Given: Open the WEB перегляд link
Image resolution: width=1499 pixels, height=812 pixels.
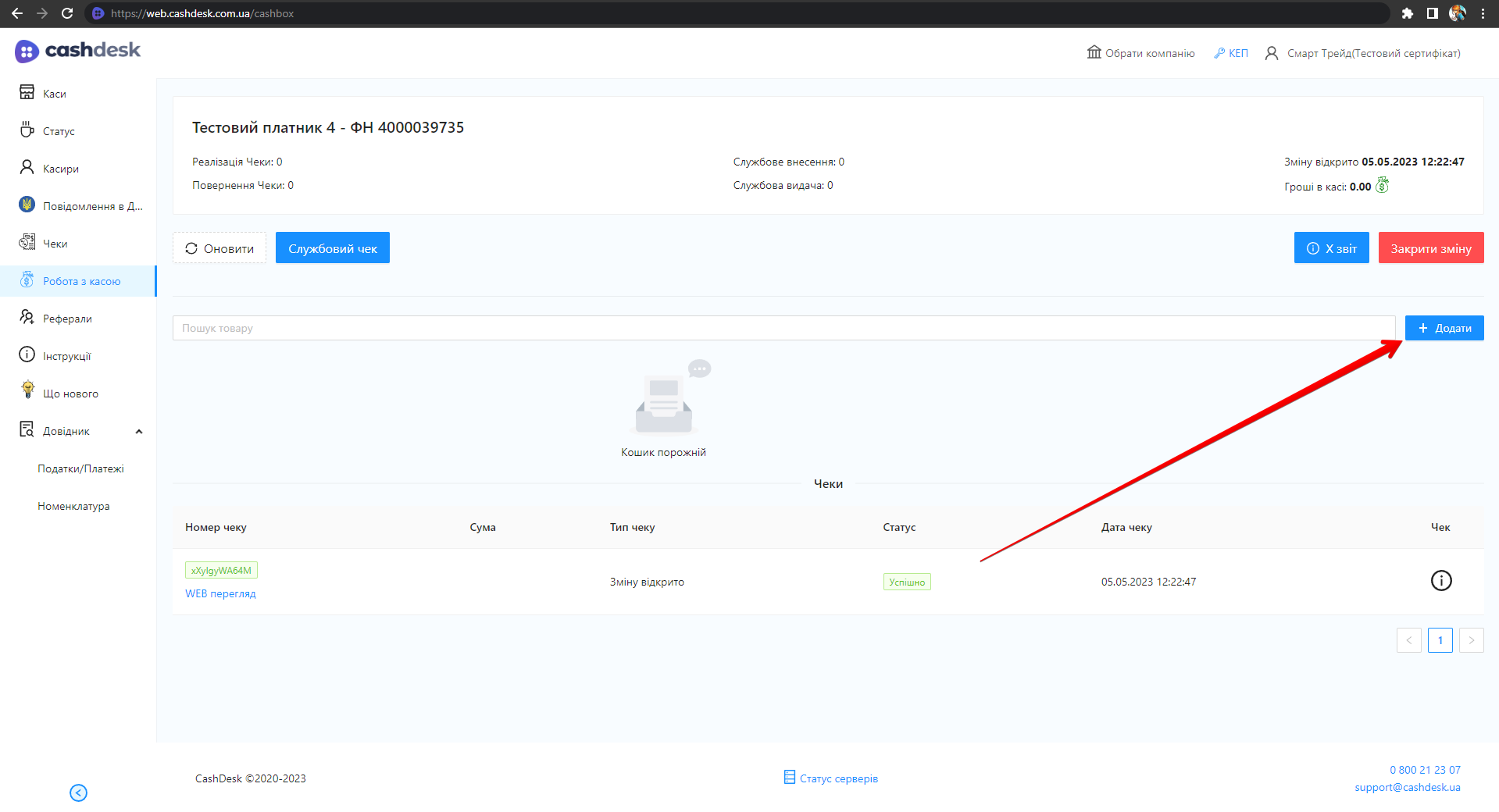Looking at the screenshot, I should (x=220, y=593).
